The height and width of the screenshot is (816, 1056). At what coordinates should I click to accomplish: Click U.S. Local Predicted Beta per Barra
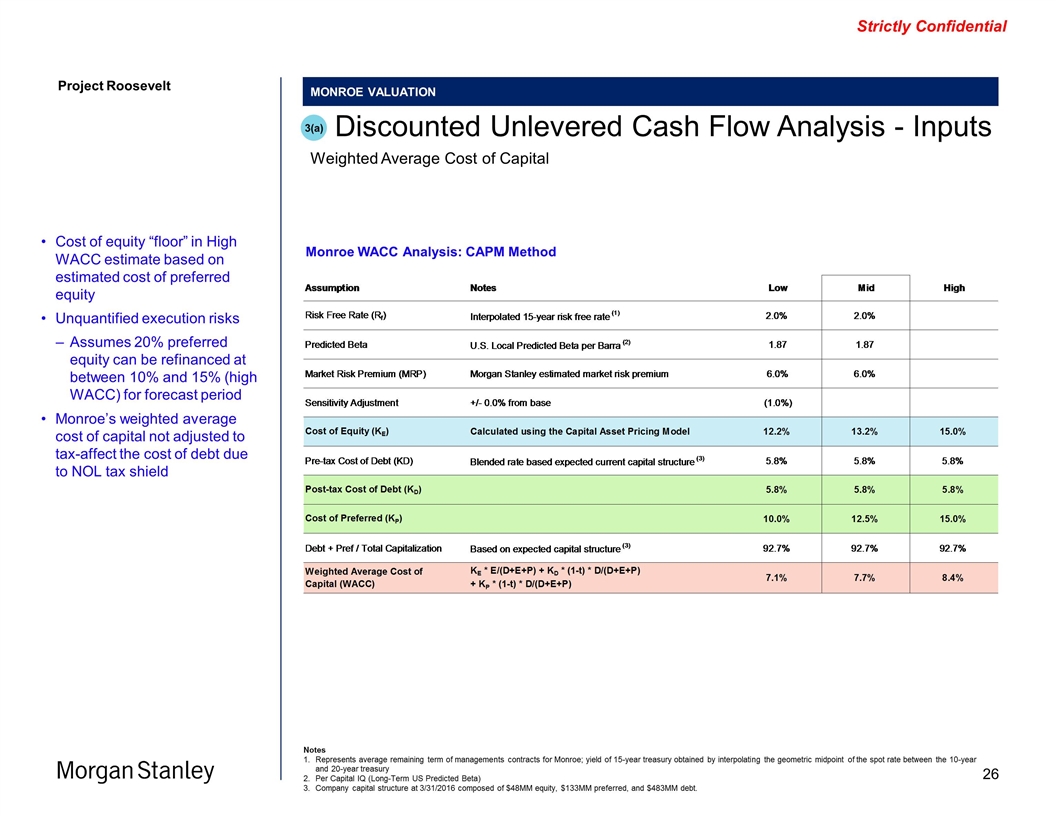tap(550, 345)
